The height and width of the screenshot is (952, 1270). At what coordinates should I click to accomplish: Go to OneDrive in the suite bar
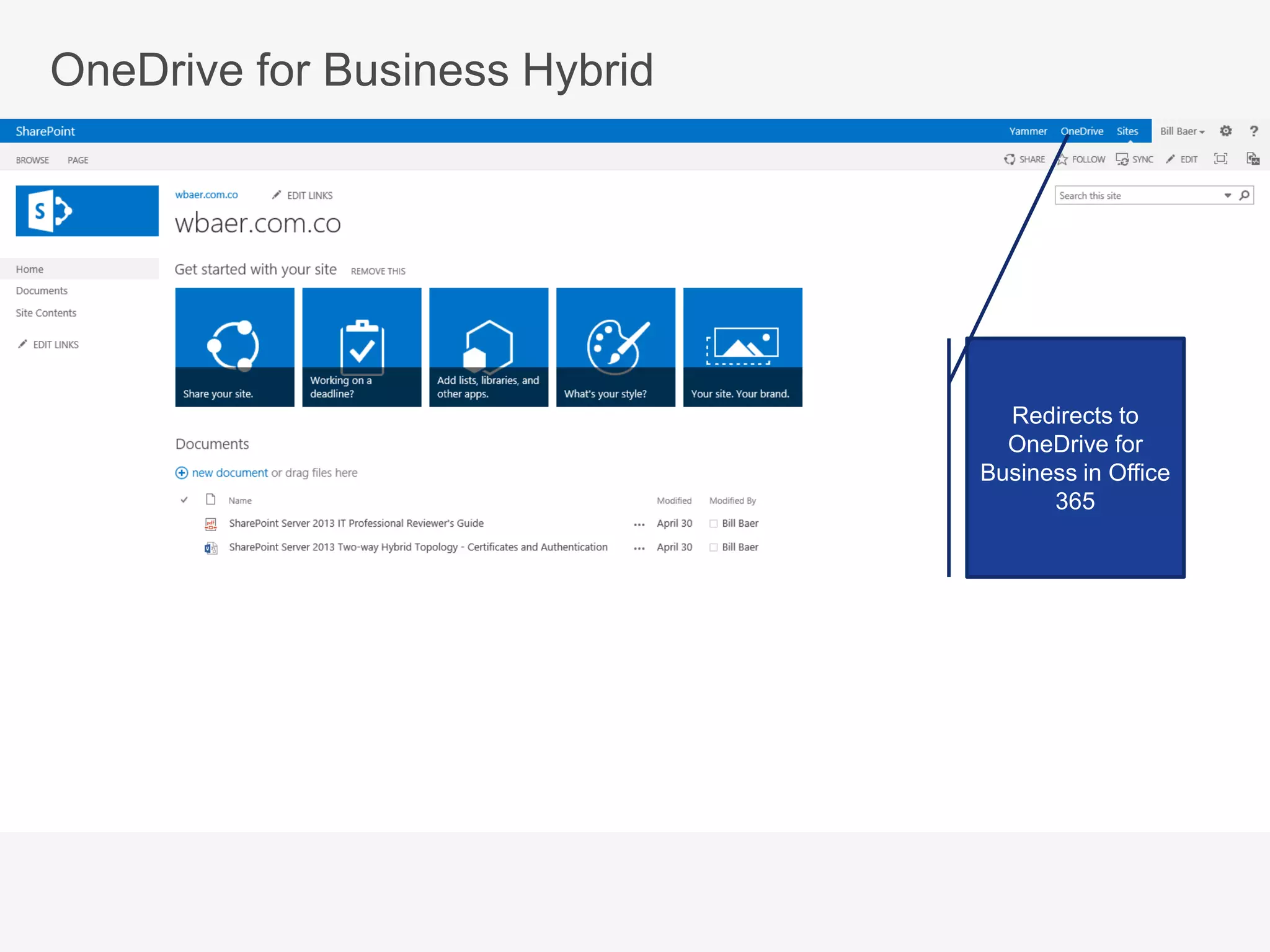[x=1081, y=131]
